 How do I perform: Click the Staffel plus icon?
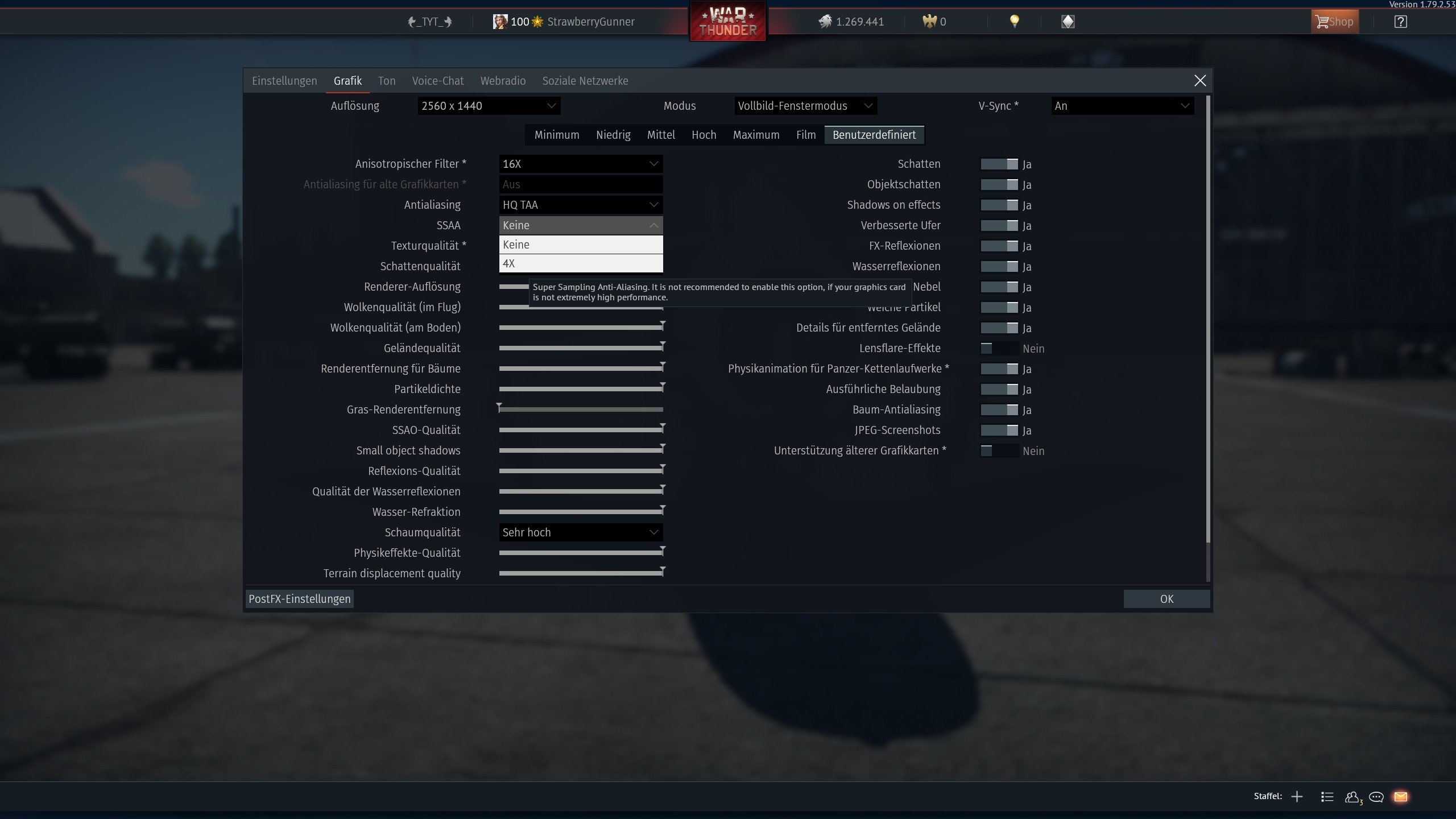(x=1297, y=797)
